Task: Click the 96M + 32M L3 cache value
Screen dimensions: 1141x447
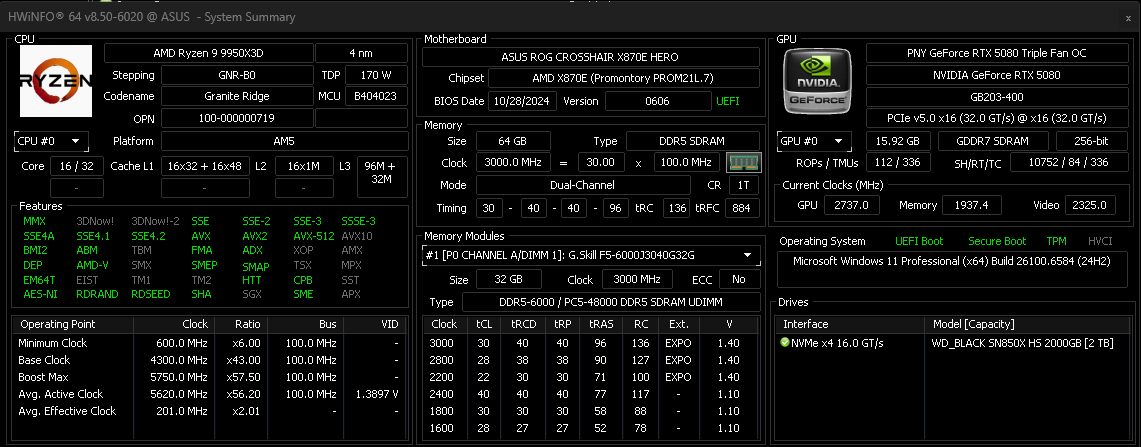Action: pos(382,177)
